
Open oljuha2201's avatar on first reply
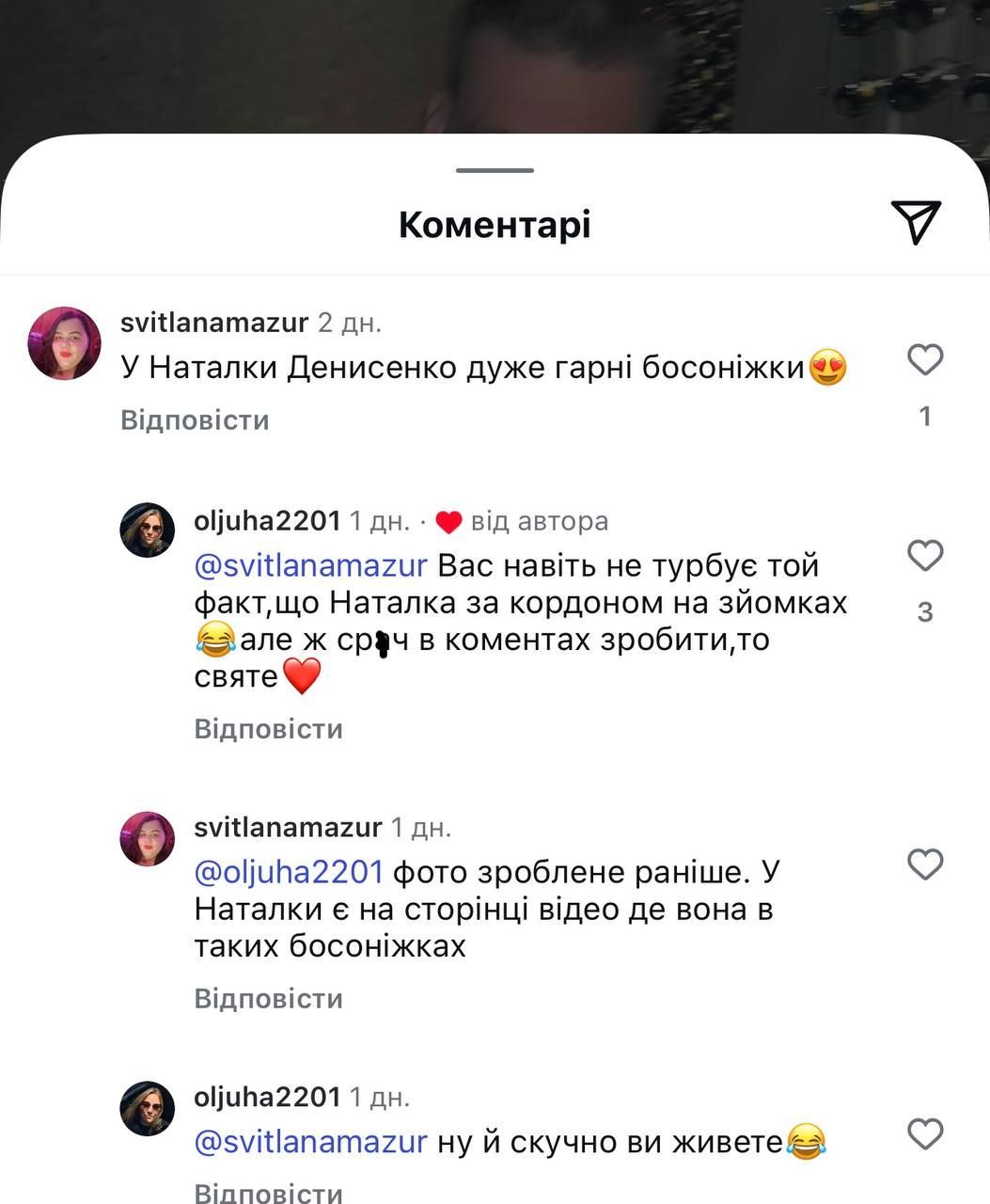click(148, 530)
